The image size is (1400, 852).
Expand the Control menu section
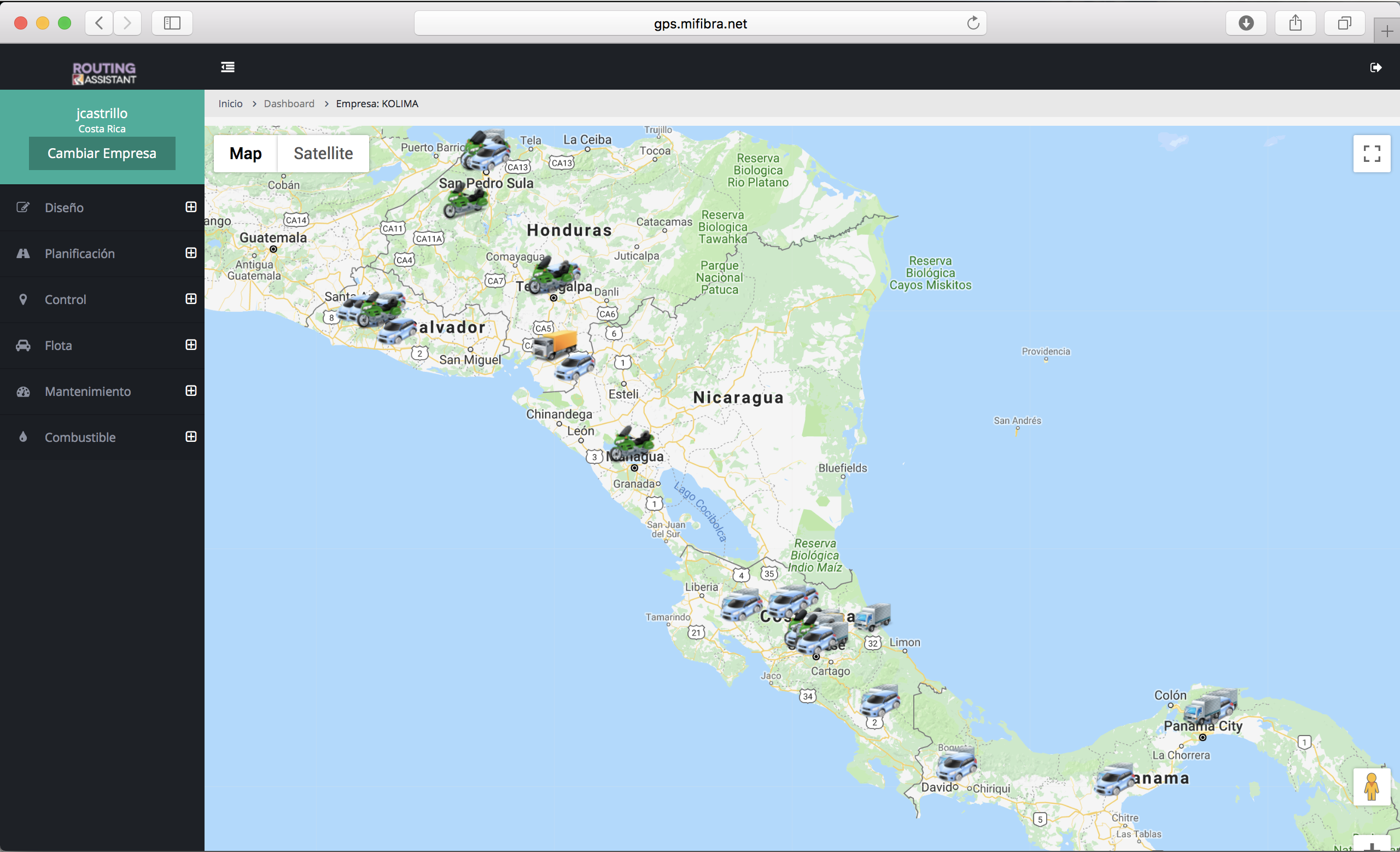[x=191, y=299]
